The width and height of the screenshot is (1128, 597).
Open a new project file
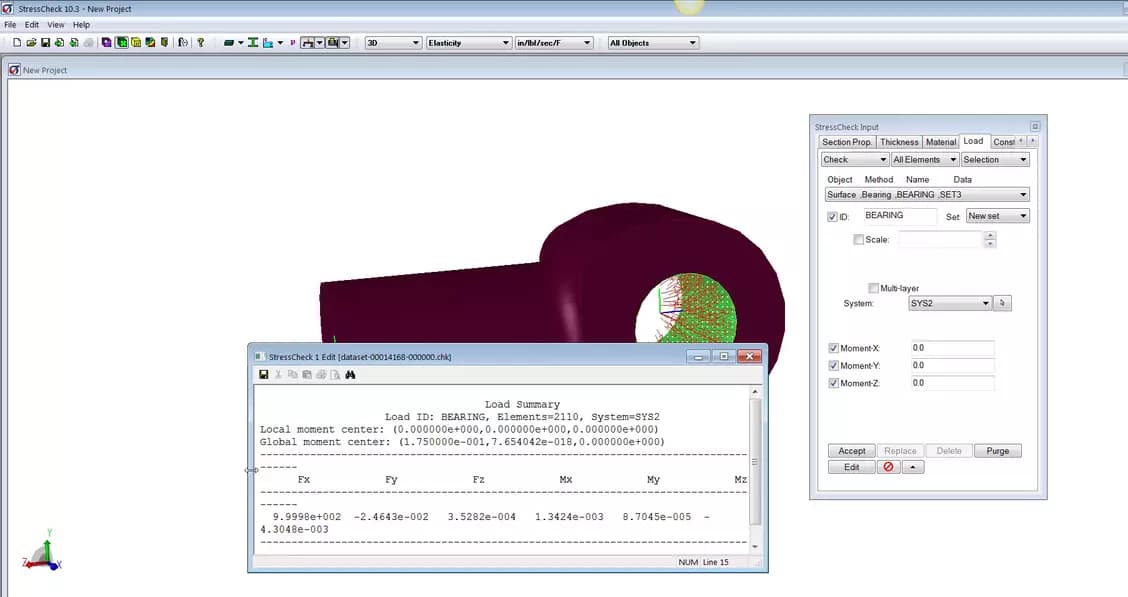[16, 42]
